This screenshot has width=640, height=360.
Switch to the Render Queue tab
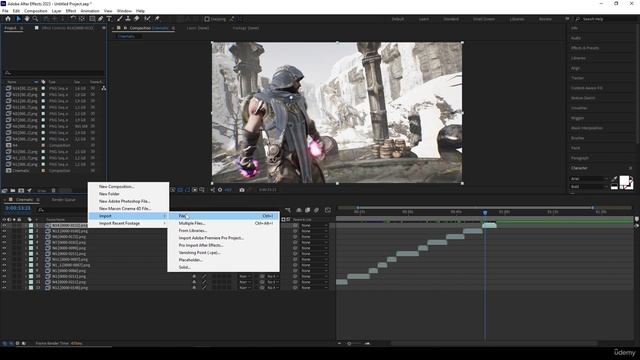pos(63,200)
